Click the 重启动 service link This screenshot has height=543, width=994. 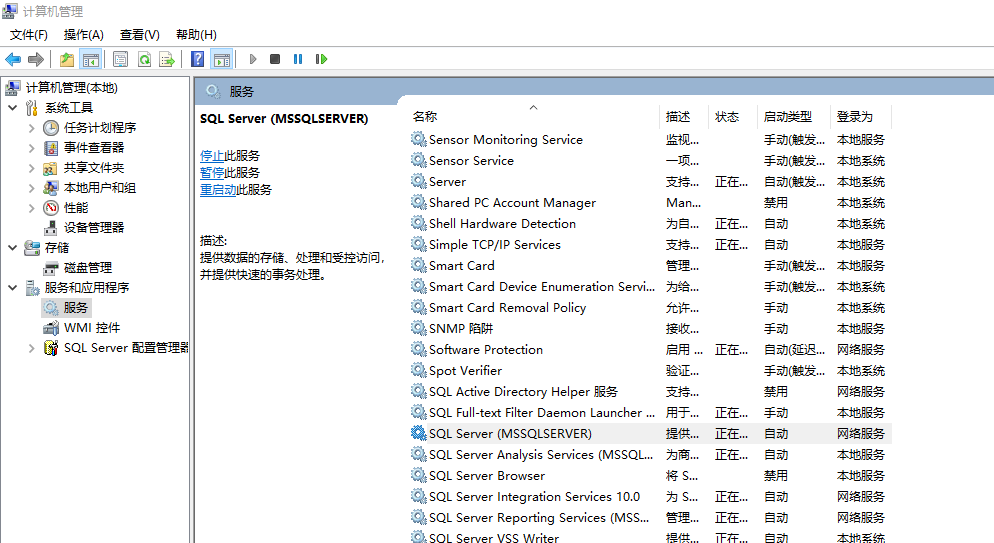point(218,190)
